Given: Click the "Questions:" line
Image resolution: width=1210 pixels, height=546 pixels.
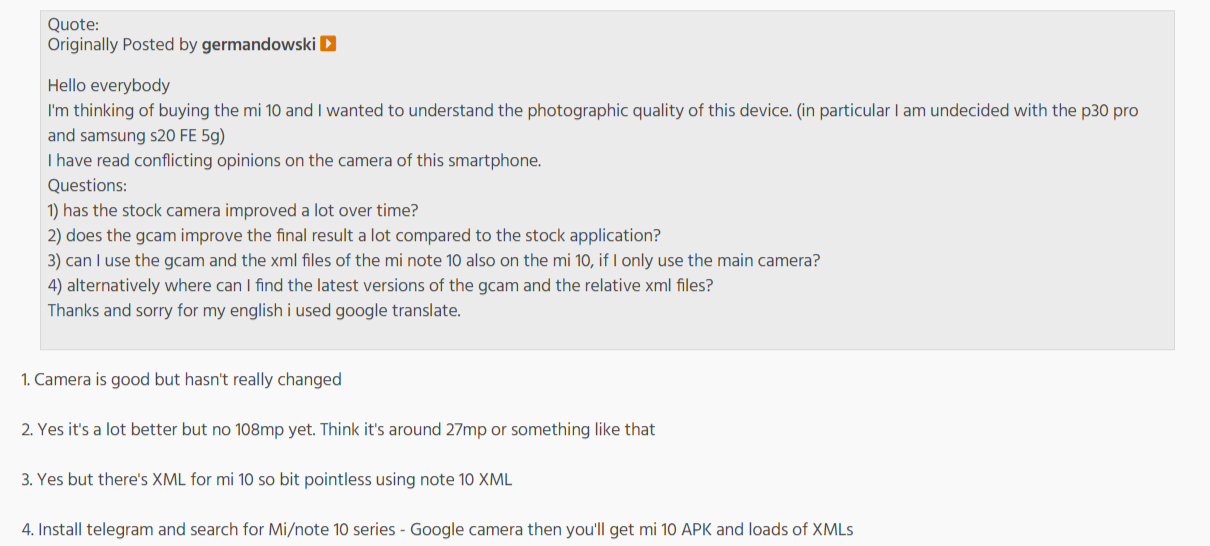Looking at the screenshot, I should tap(87, 186).
